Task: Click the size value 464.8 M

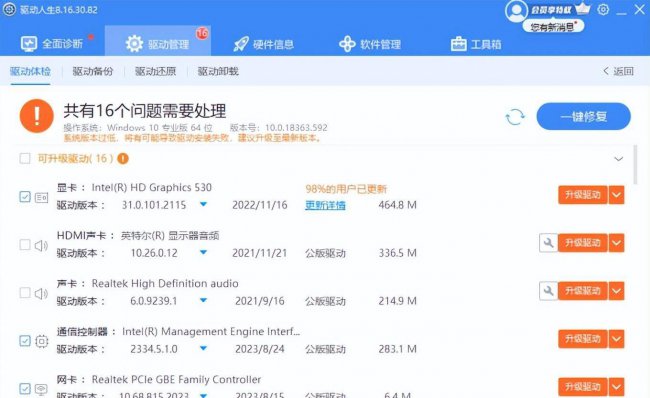Action: tap(398, 205)
